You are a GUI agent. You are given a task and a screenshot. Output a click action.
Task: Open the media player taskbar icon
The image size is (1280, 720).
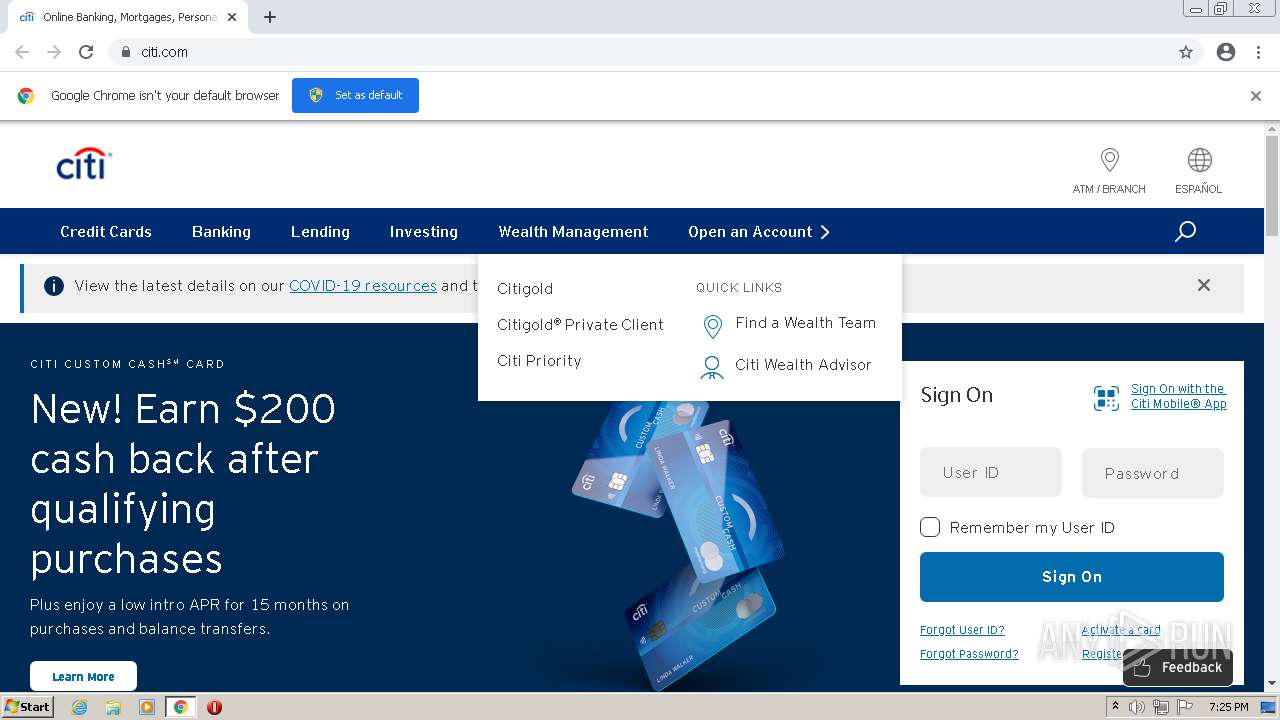pyautogui.click(x=147, y=707)
